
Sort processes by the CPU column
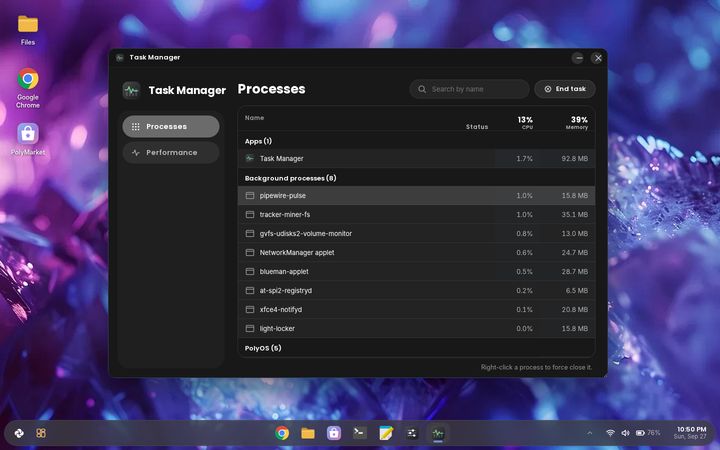coord(525,122)
